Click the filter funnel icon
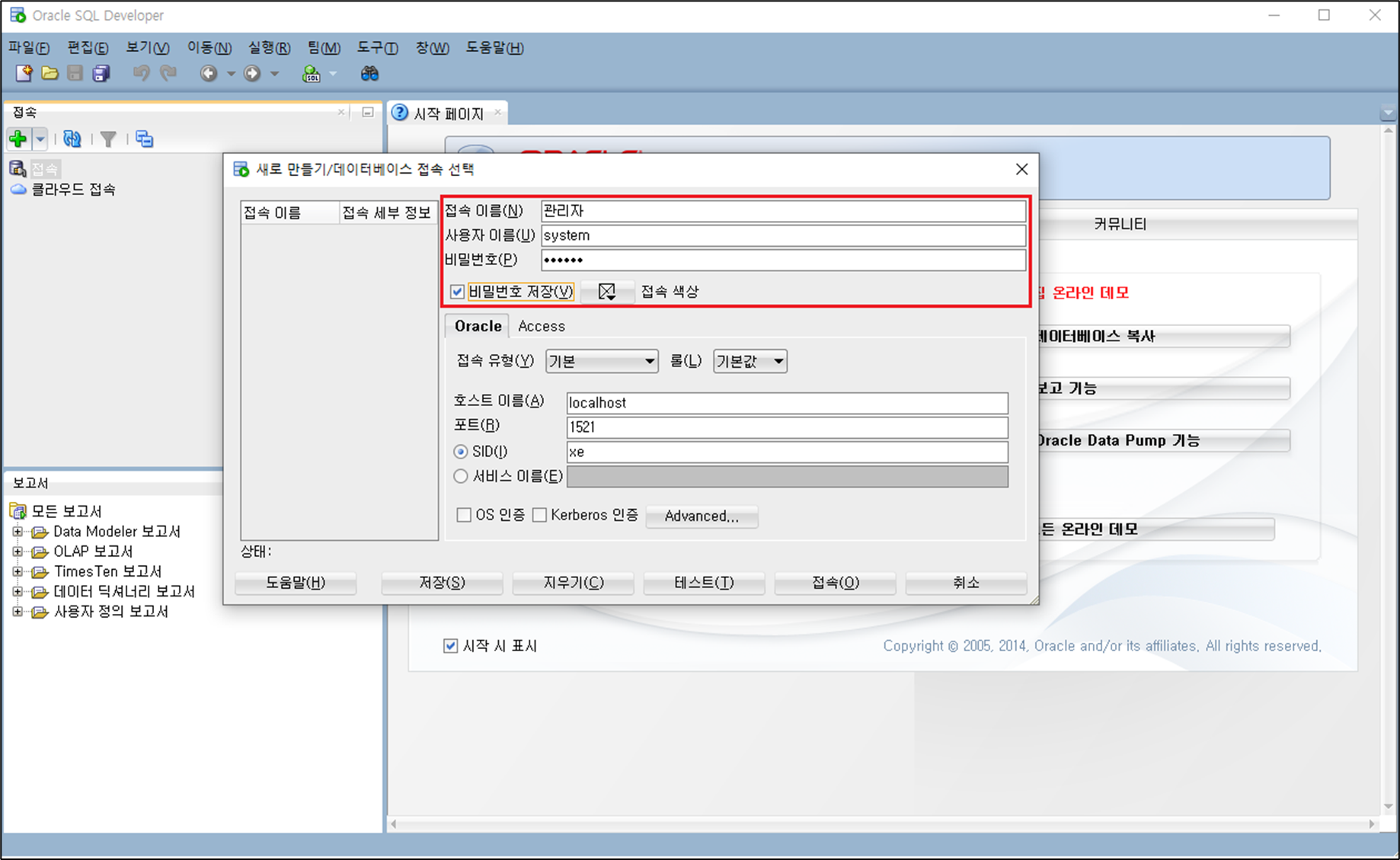This screenshot has height=860, width=1400. [108, 139]
